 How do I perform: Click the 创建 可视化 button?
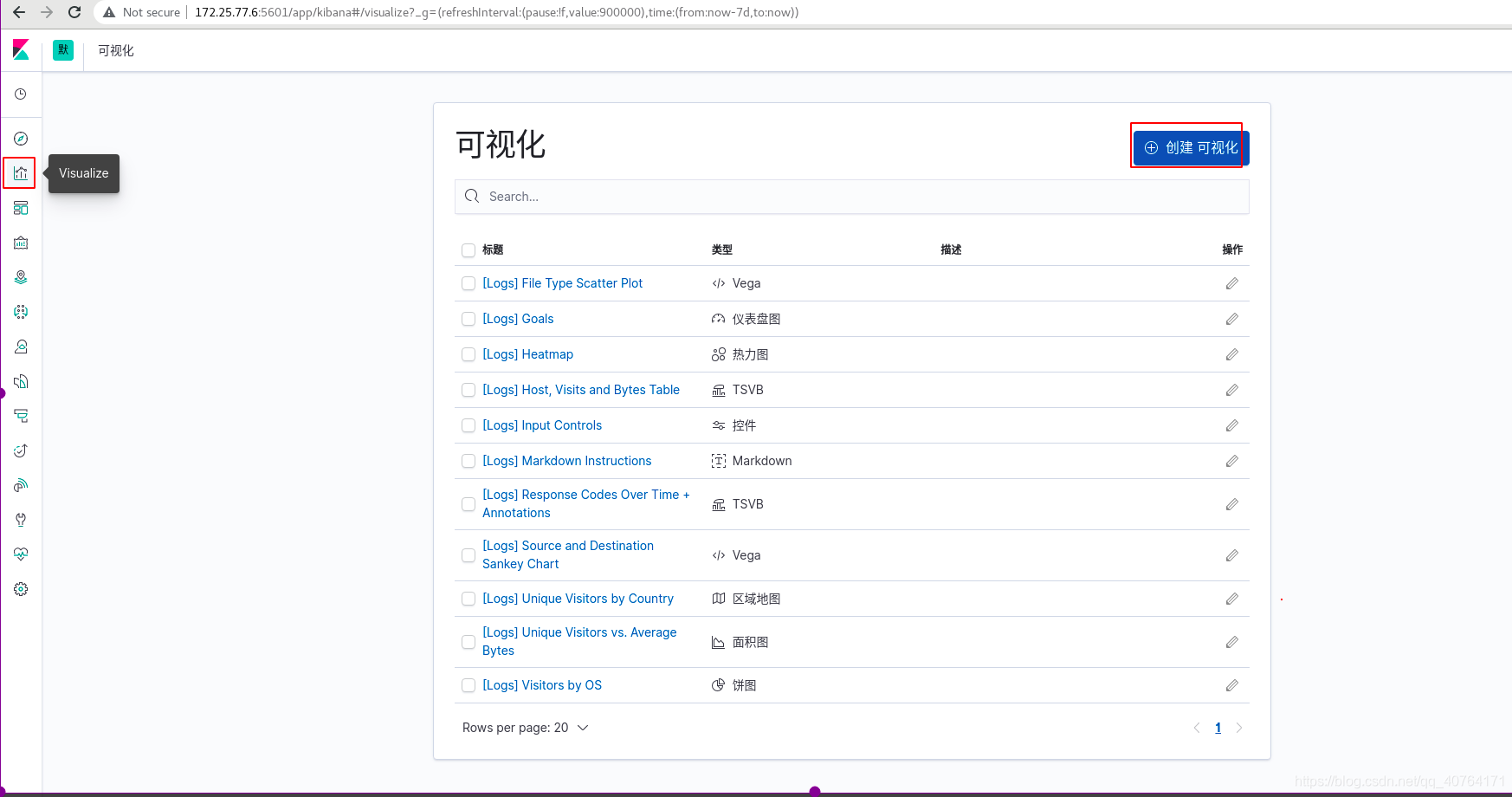coord(1192,148)
